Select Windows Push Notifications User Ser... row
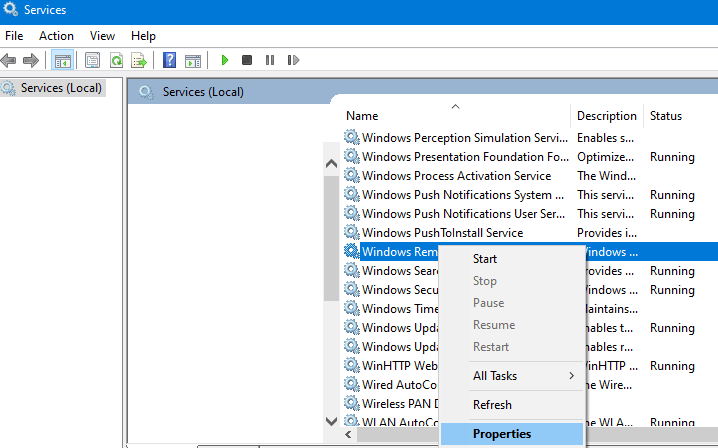Screen dimensions: 718x448 coord(463,213)
